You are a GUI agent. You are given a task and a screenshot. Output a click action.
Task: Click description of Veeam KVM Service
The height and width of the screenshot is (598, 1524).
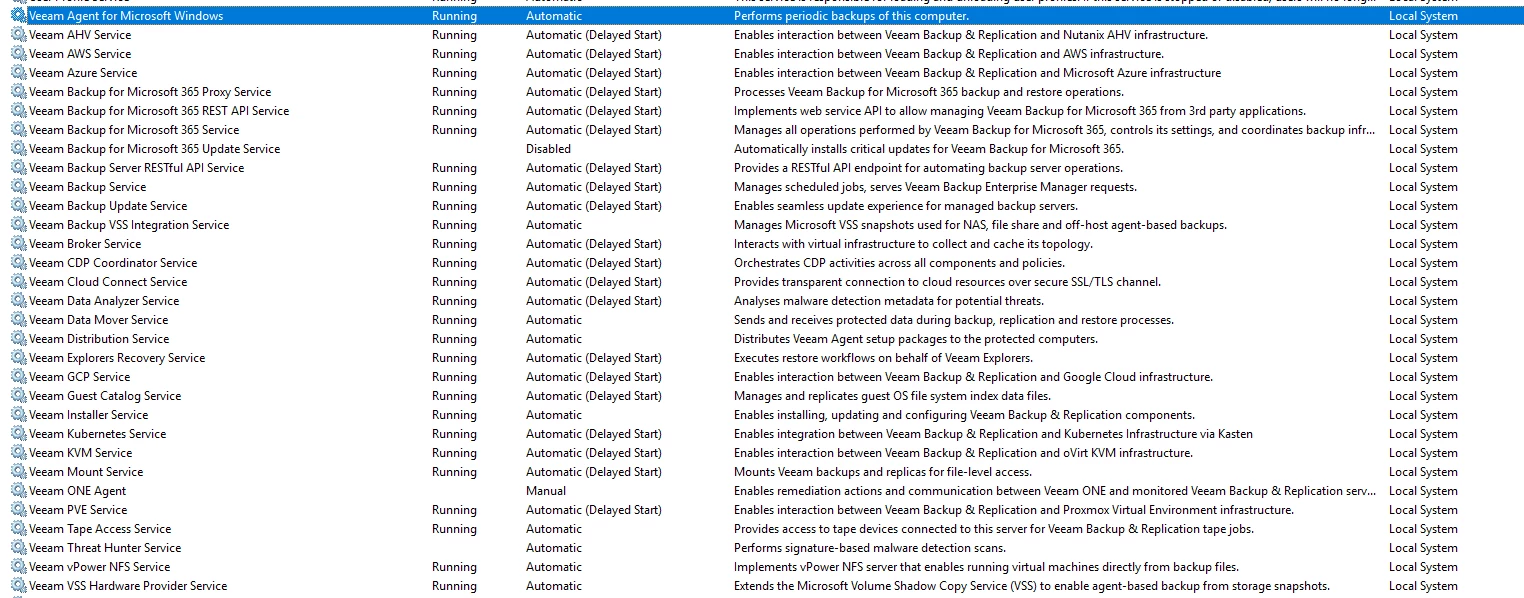[x=964, y=453]
